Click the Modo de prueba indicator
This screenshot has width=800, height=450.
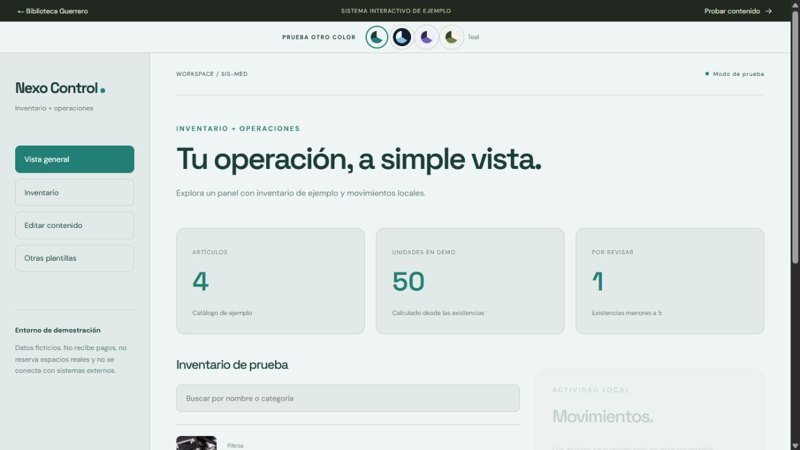tap(735, 74)
